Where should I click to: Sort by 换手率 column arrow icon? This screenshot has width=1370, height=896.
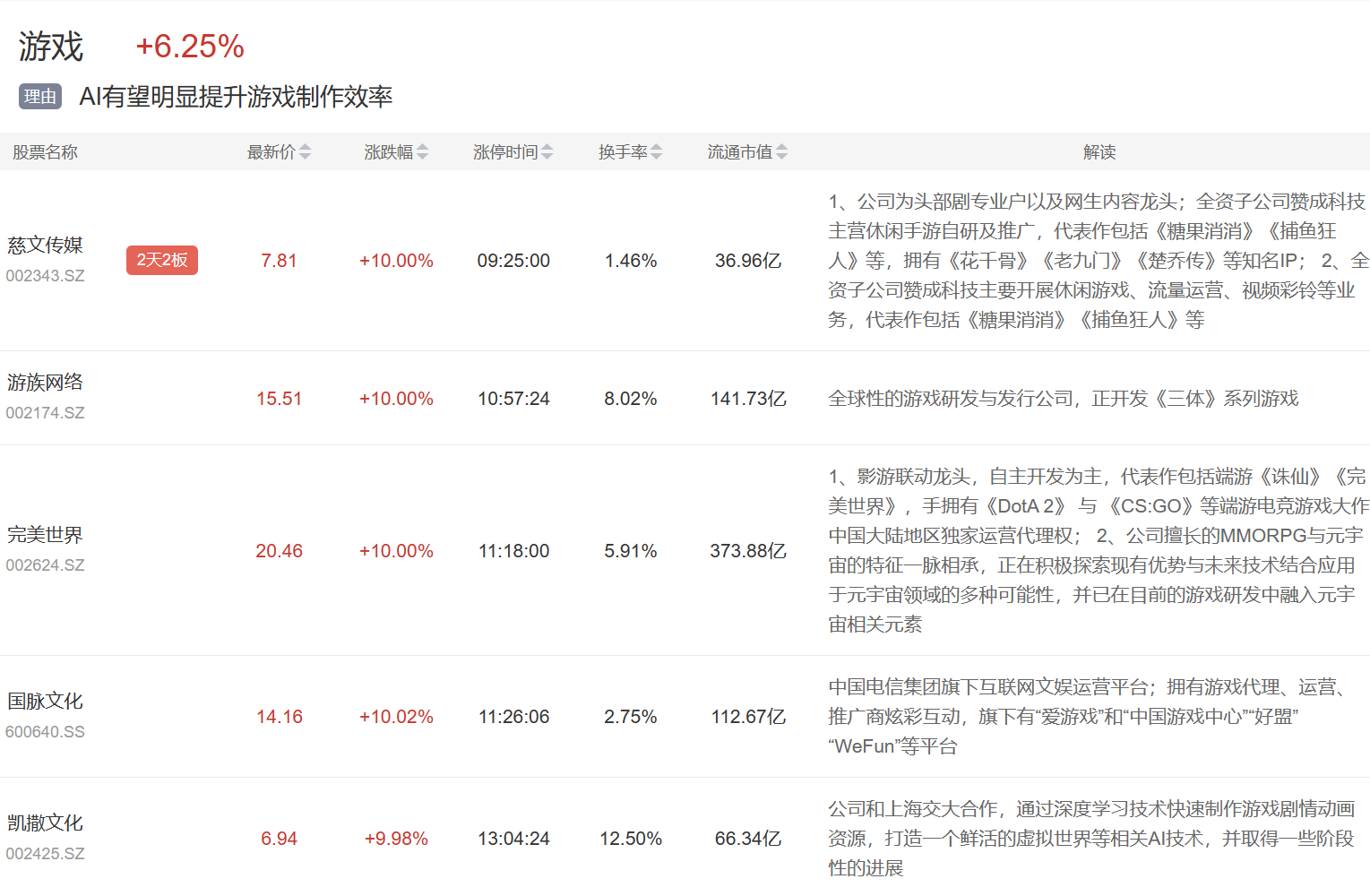tap(657, 152)
